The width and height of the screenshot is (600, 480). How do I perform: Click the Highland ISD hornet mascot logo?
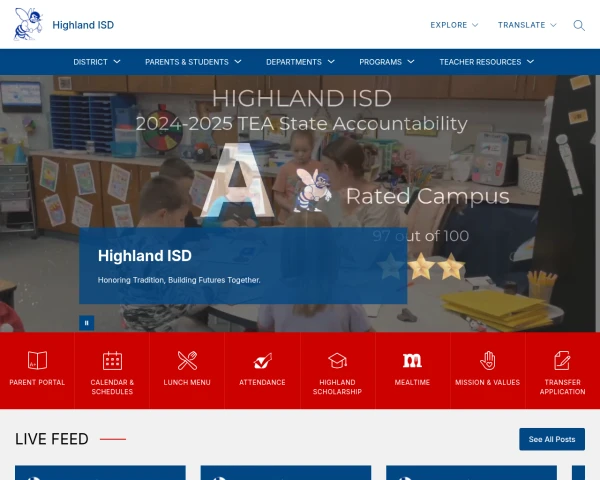28,24
